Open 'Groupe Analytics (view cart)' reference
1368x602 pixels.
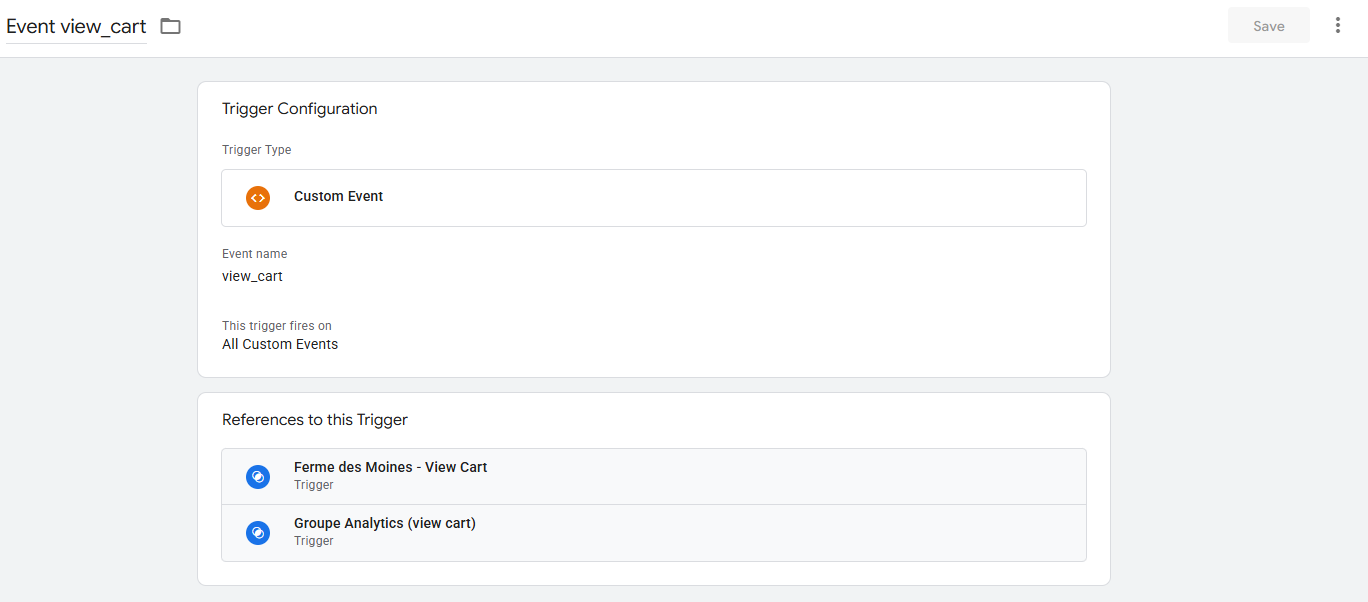[x=654, y=533]
